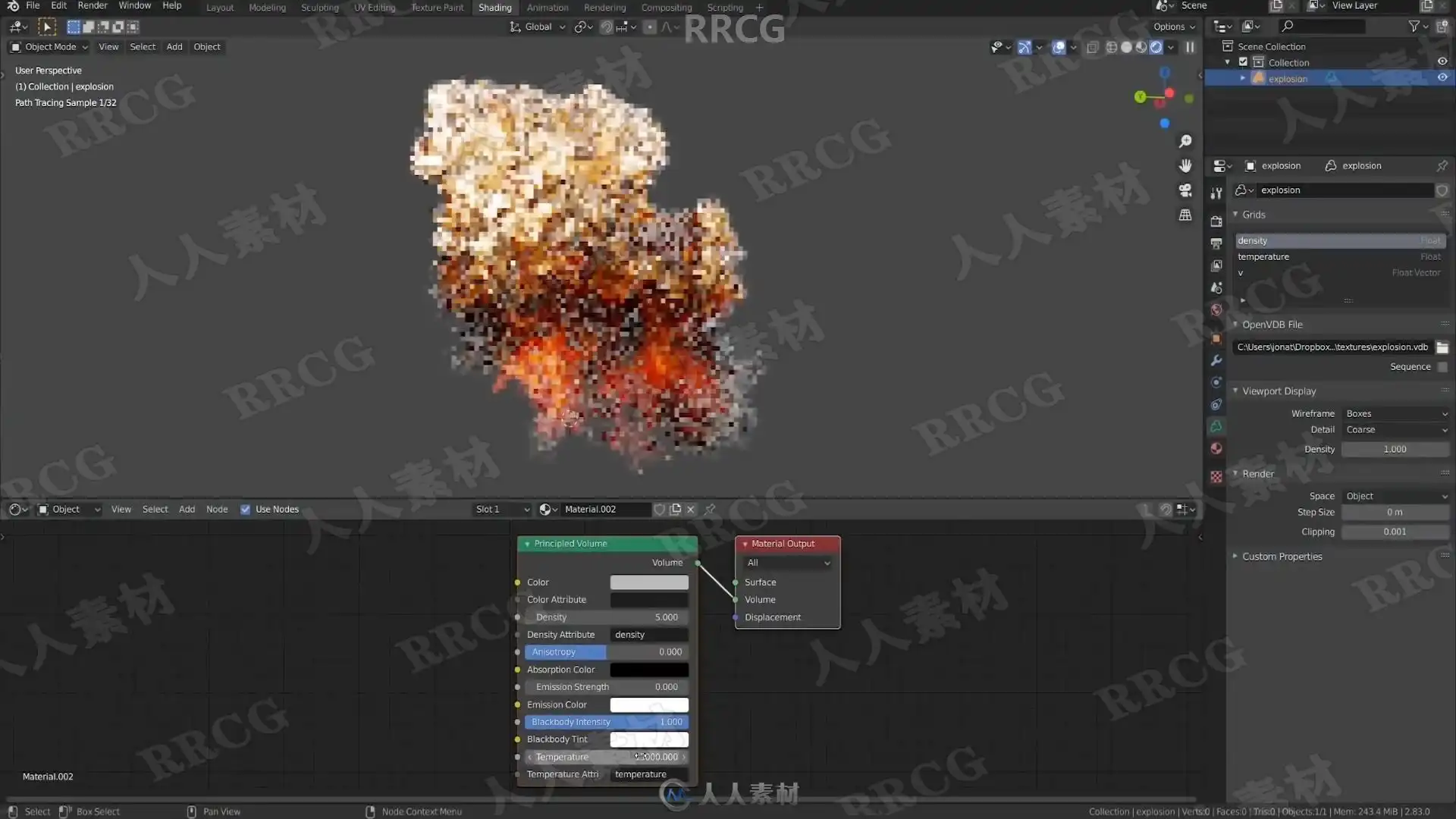Open the Slot 1 dropdown
The image size is (1456, 819).
click(x=501, y=510)
